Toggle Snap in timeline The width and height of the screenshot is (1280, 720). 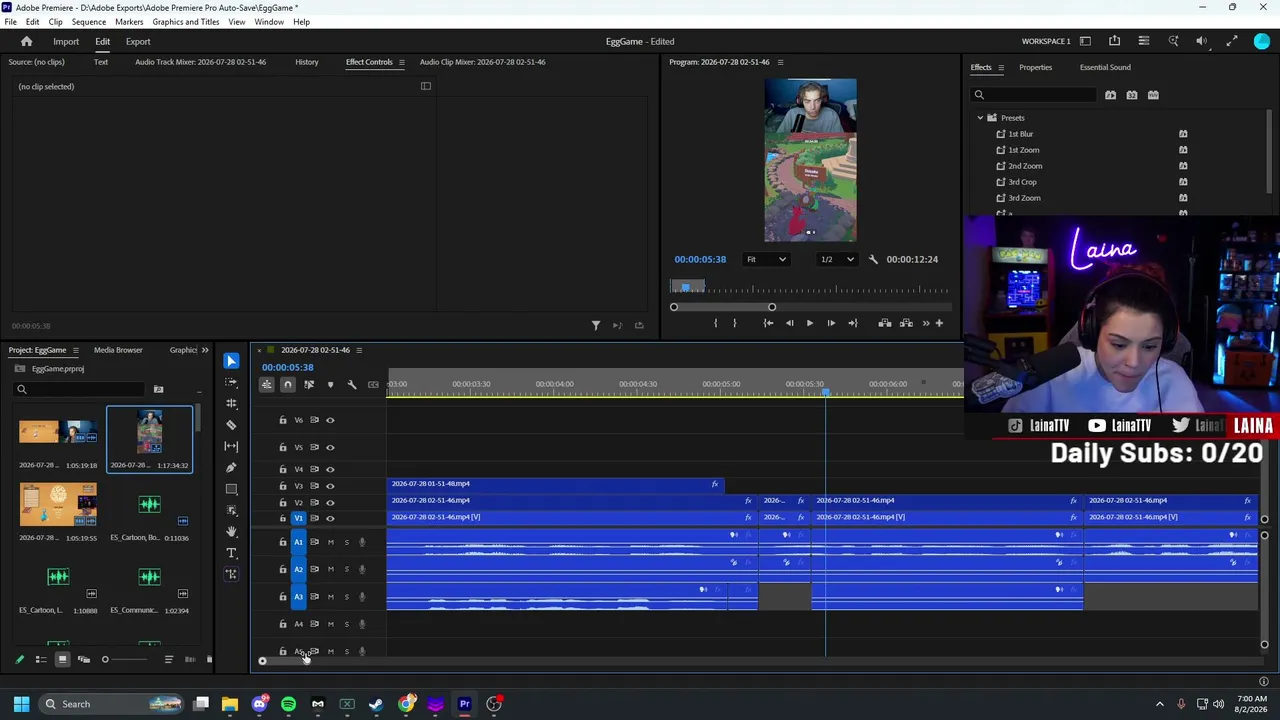pos(287,385)
